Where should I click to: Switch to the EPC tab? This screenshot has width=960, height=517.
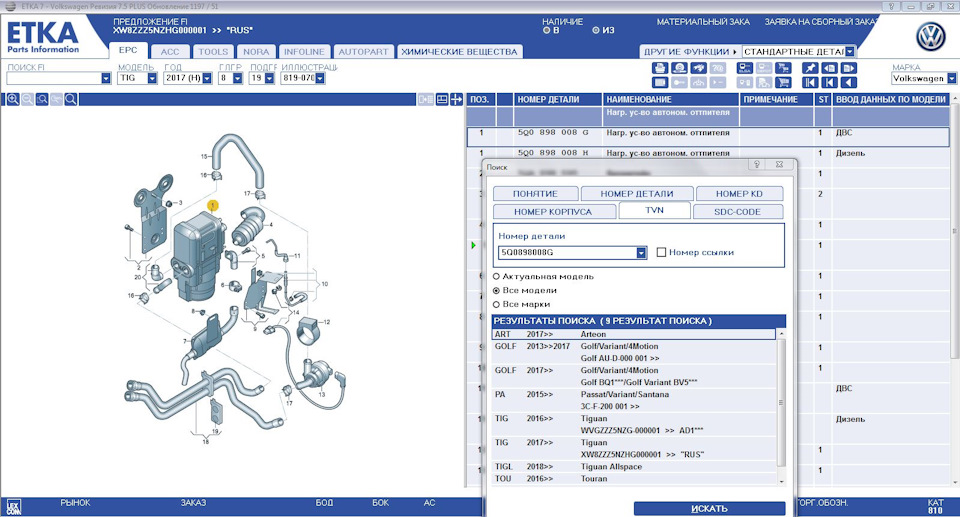coord(128,50)
